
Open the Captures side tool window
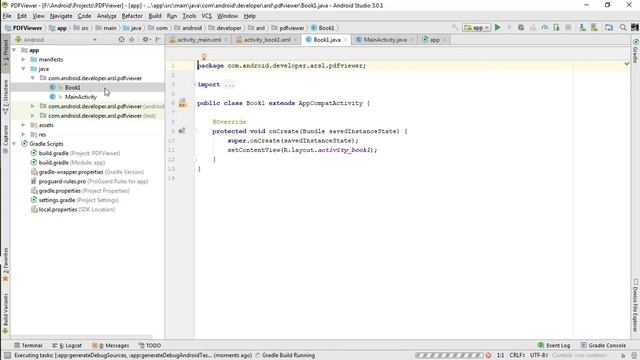tap(5, 139)
